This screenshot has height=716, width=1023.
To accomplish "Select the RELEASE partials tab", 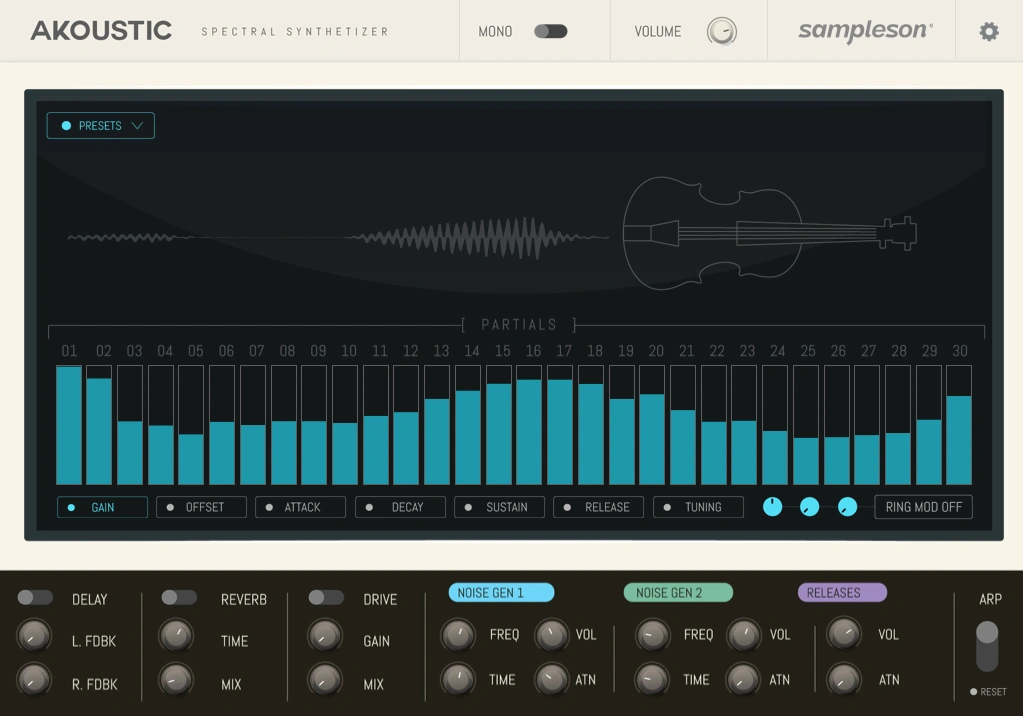I will point(599,507).
